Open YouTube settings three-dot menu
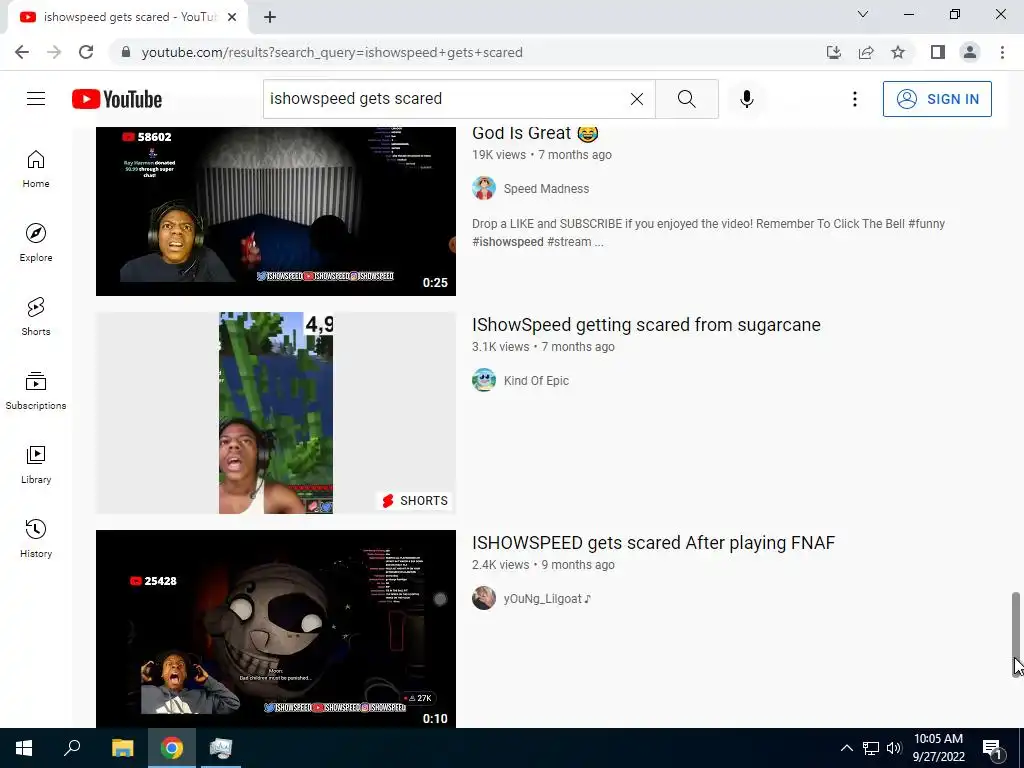This screenshot has height=768, width=1024. coord(854,99)
